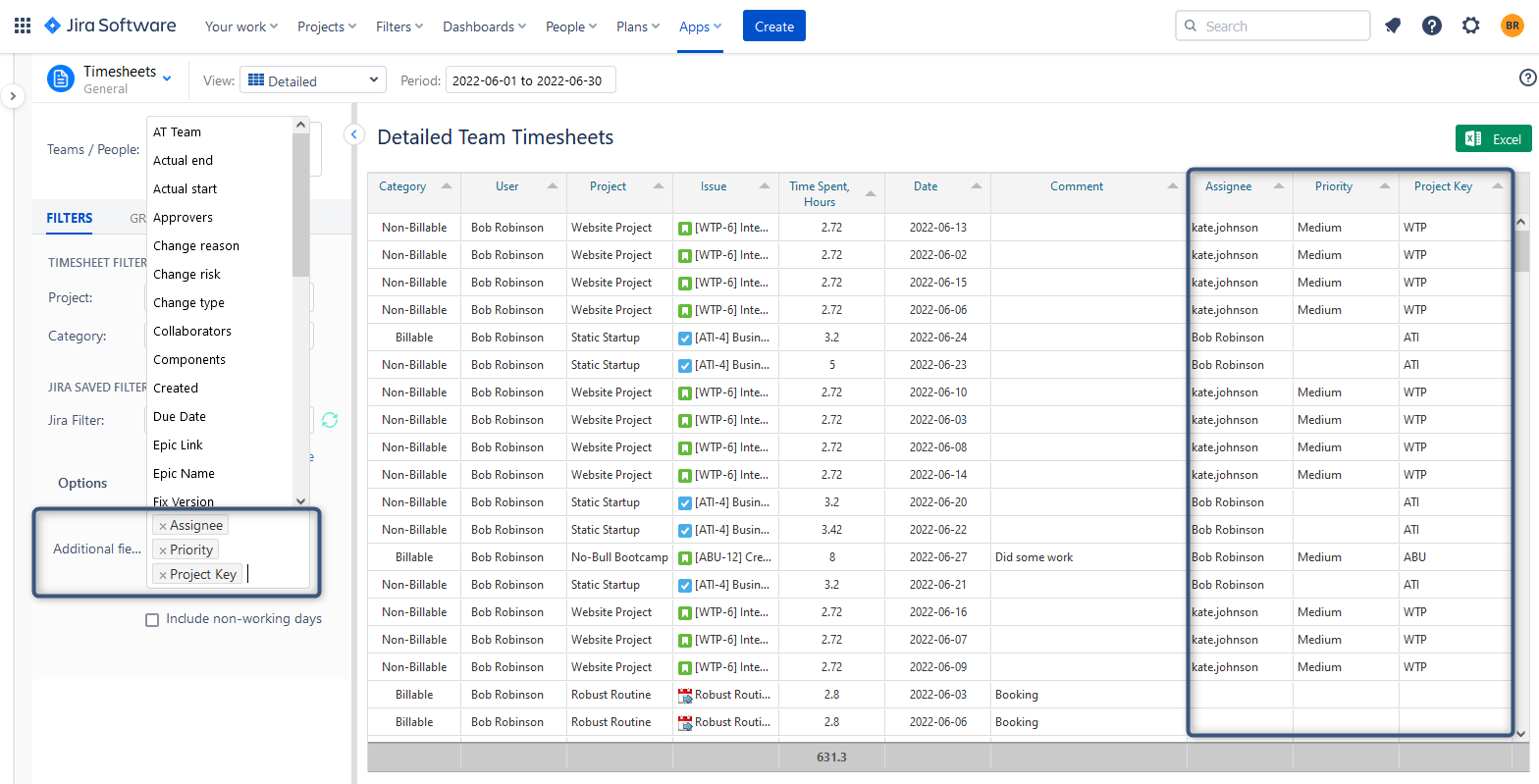The width and height of the screenshot is (1539, 784).
Task: Open the help question mark in top bar
Action: [1432, 26]
